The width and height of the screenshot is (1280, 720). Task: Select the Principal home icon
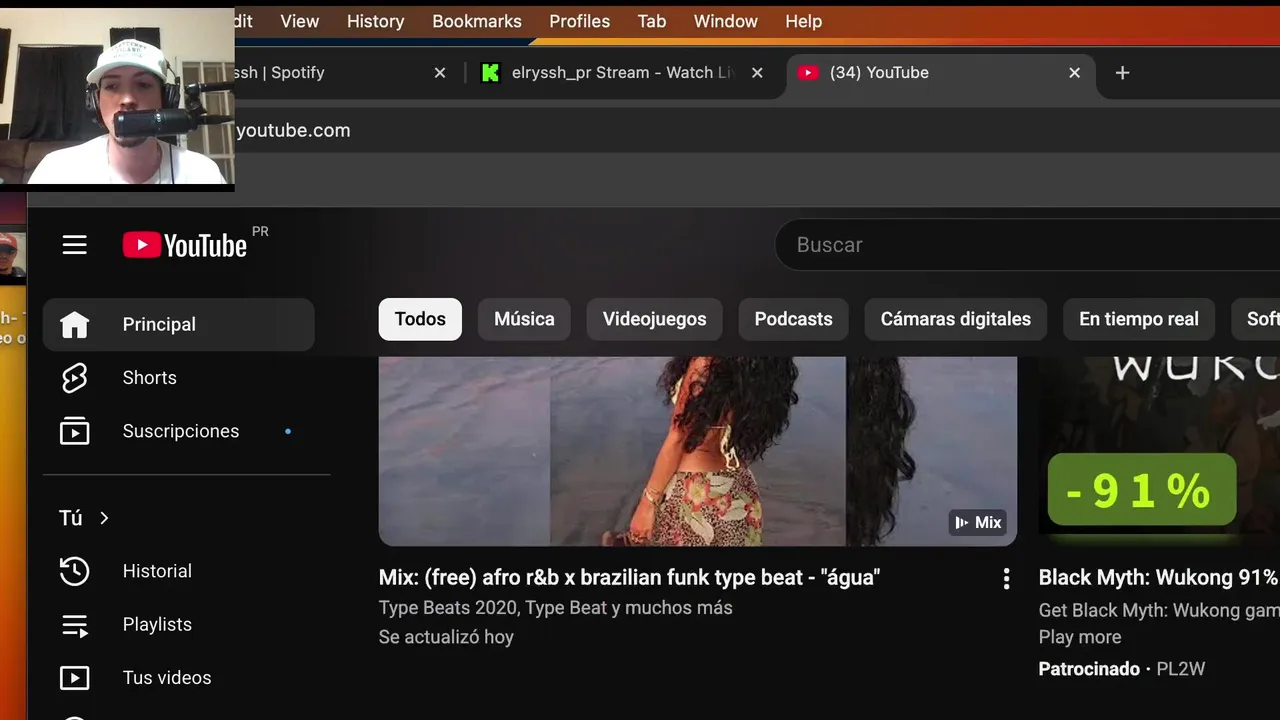tap(75, 324)
